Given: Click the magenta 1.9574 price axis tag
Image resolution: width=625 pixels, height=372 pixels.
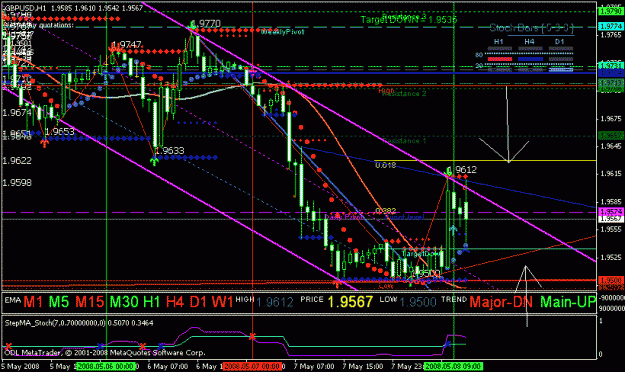Looking at the screenshot, I should click(x=611, y=212).
